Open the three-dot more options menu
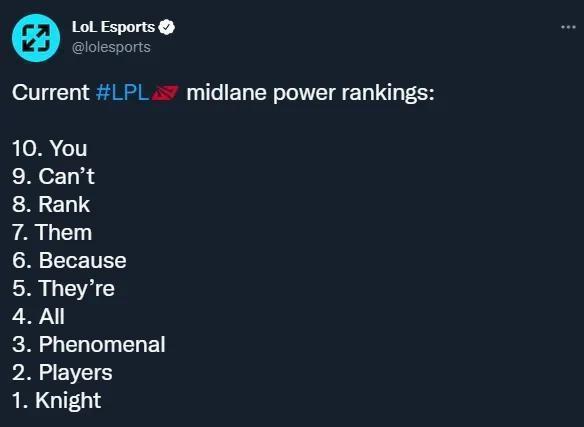584x427 pixels. 568,27
